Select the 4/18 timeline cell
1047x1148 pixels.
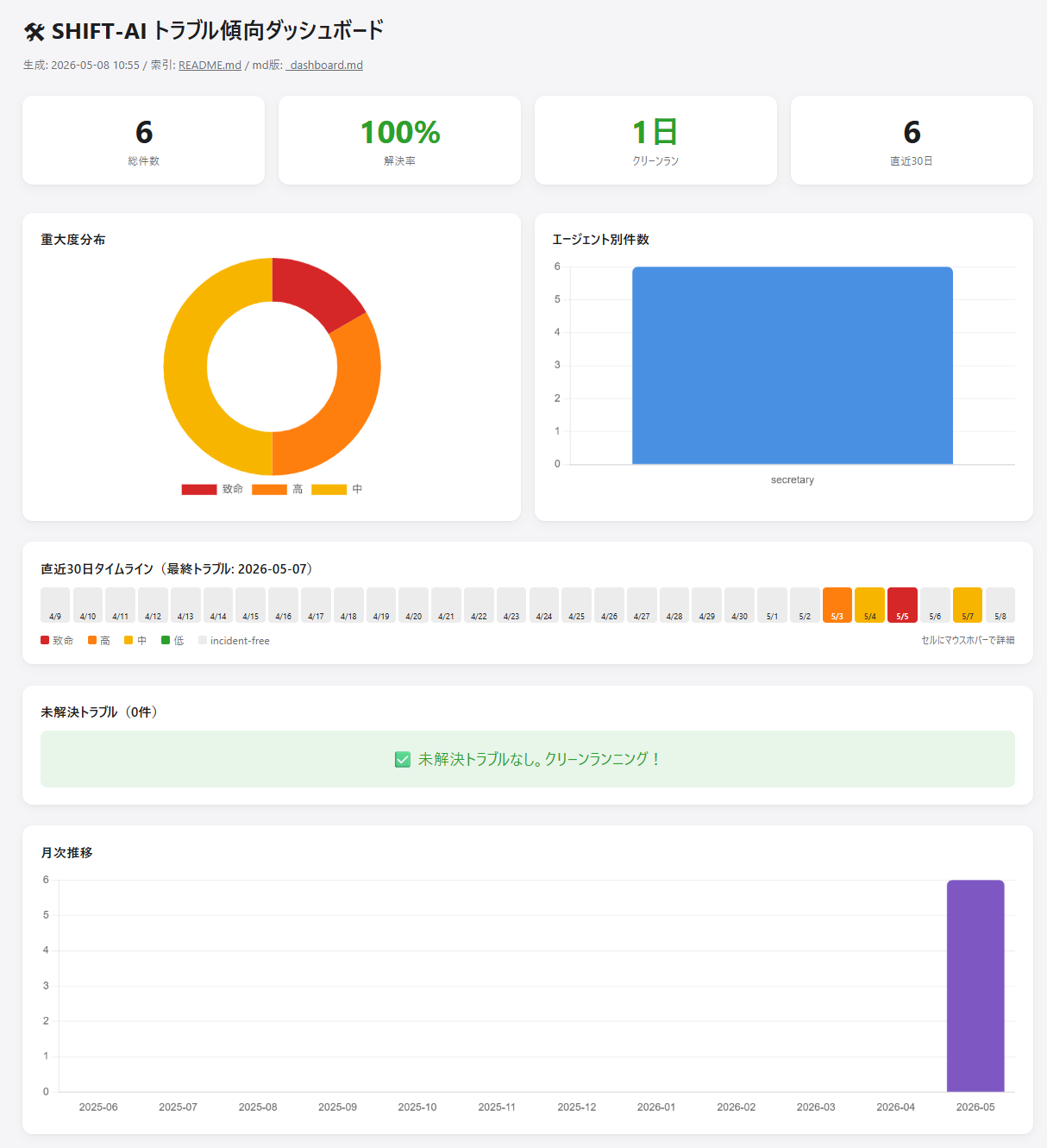click(x=348, y=605)
